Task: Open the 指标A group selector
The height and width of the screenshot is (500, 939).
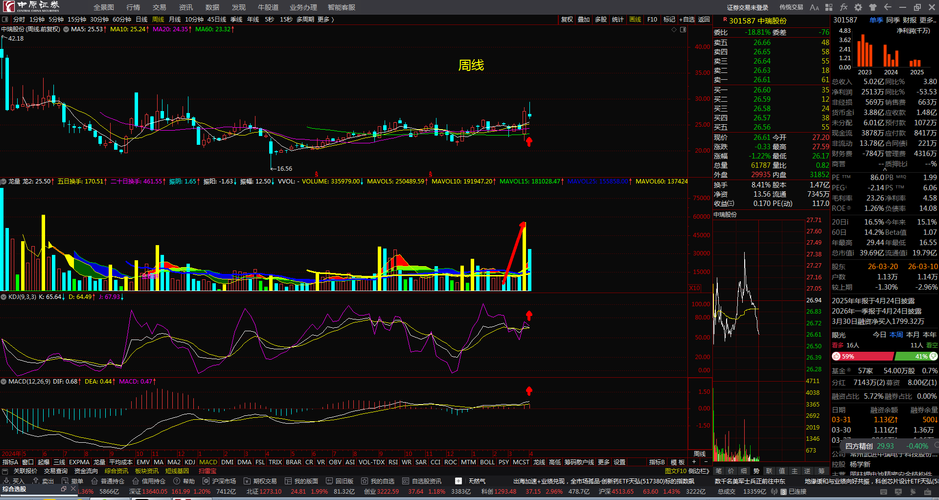Action: 11,462
